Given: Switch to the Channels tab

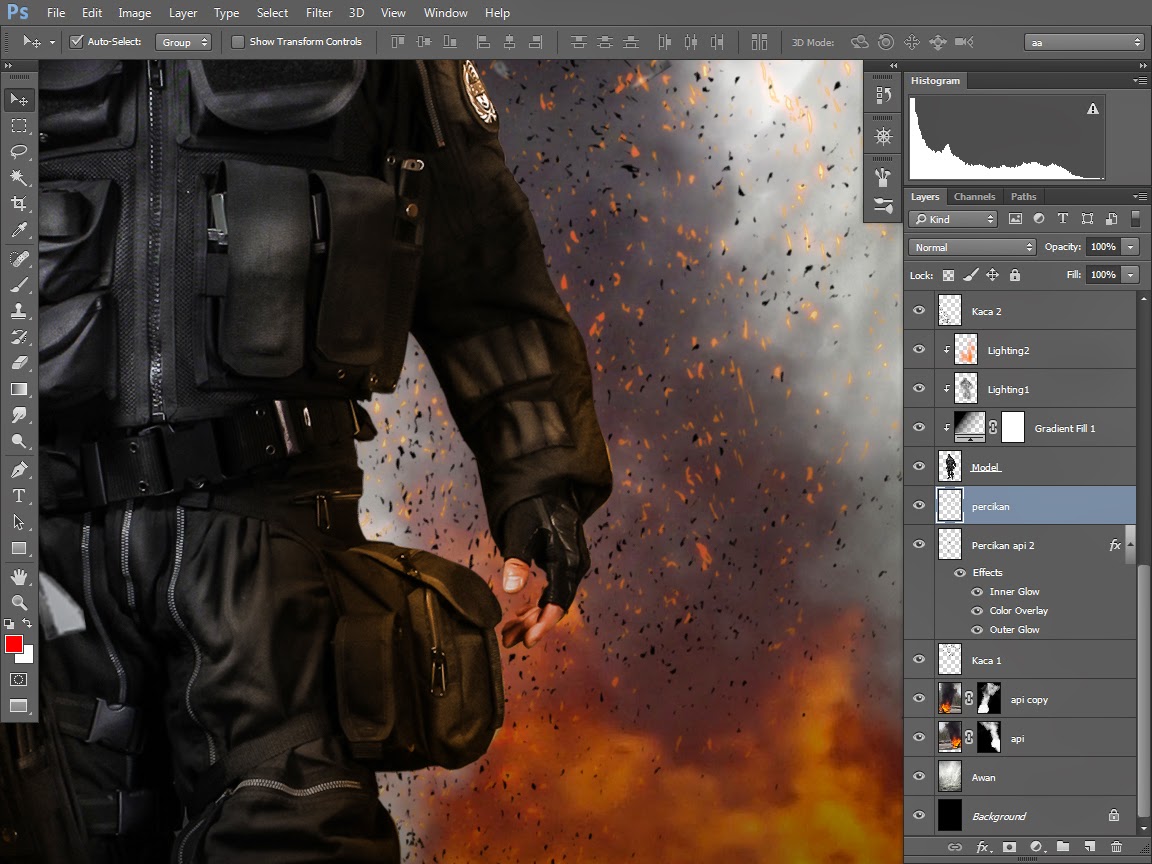Looking at the screenshot, I should click(974, 197).
